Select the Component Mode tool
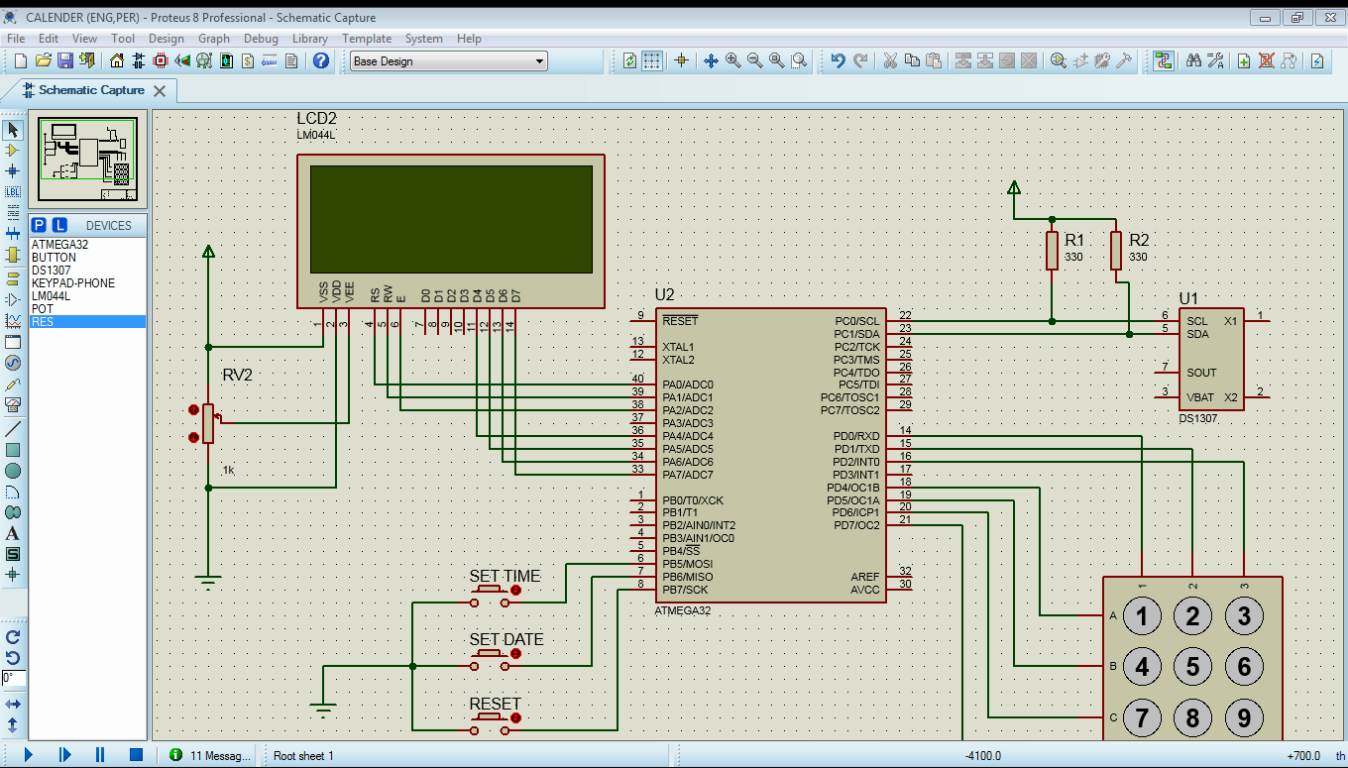Viewport: 1348px width, 768px height. coord(13,150)
